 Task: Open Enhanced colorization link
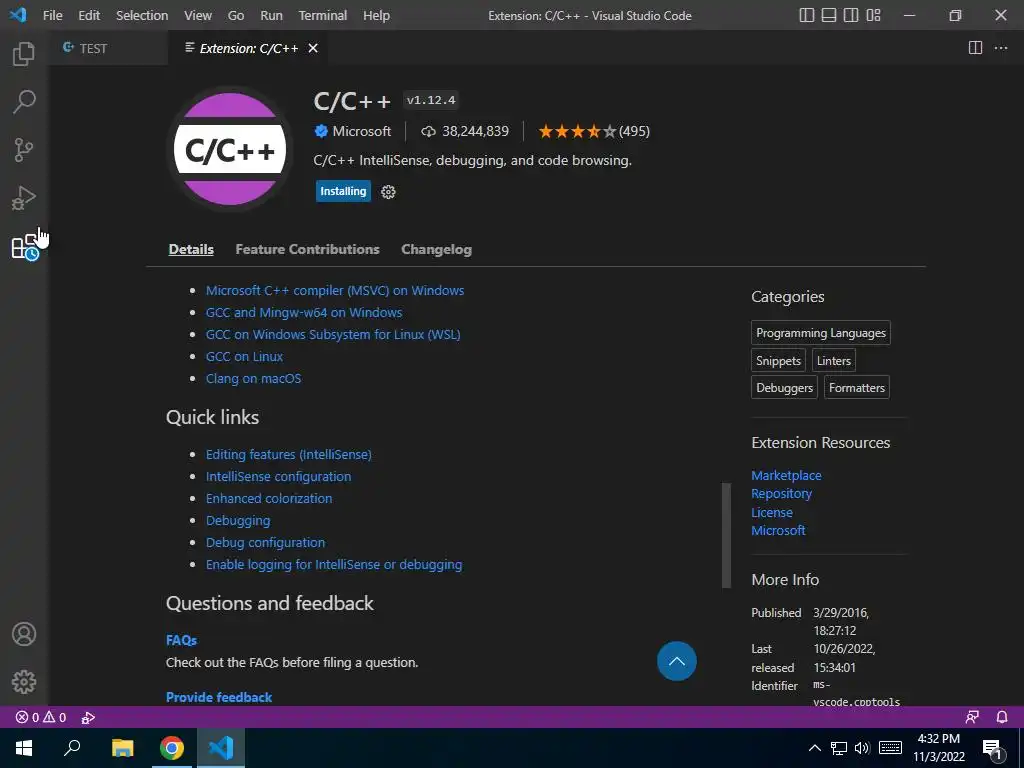click(269, 498)
